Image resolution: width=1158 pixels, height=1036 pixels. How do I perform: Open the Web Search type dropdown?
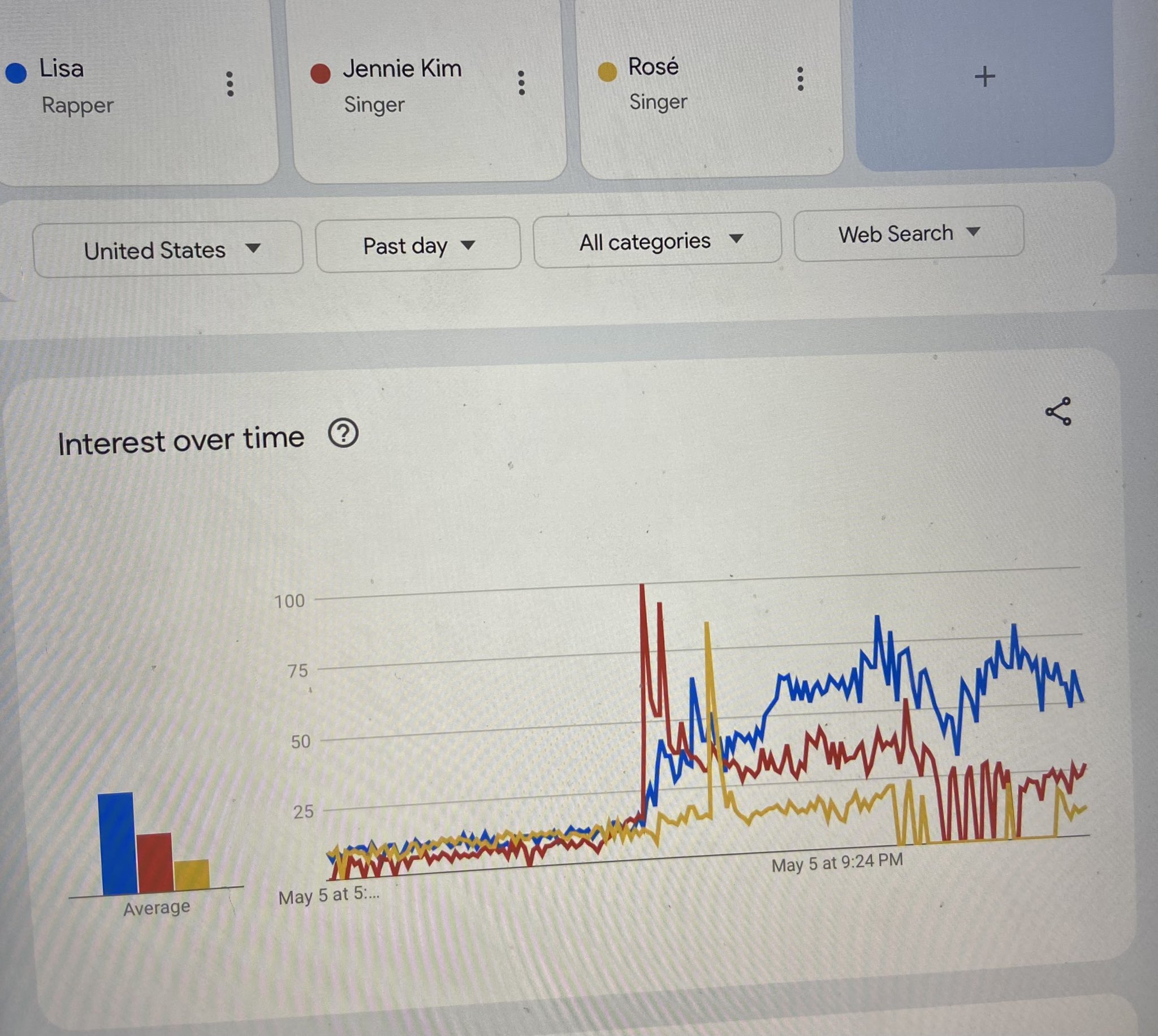pos(909,234)
